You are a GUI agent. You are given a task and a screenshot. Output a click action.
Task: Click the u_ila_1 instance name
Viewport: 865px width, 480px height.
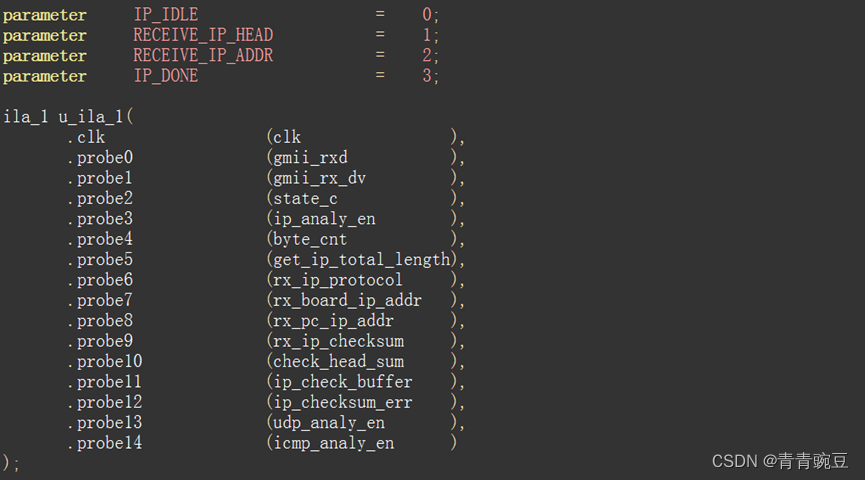[x=92, y=117]
